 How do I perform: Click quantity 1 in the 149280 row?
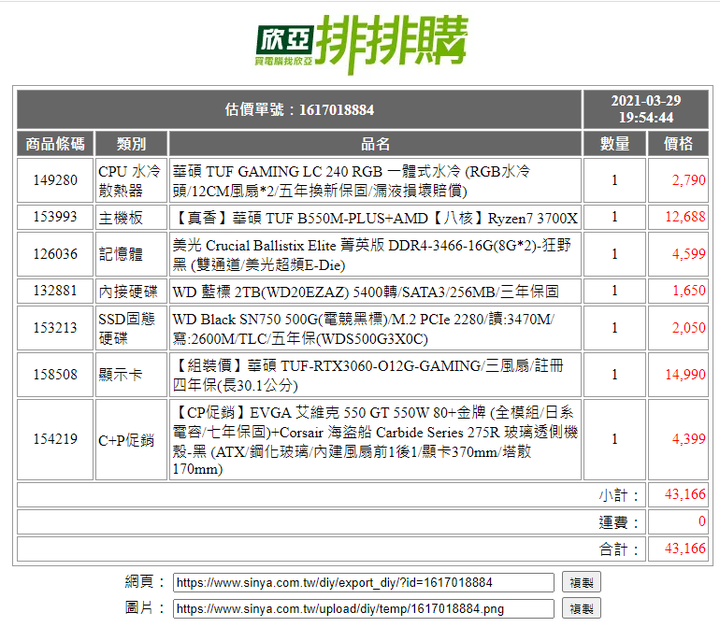coord(614,180)
